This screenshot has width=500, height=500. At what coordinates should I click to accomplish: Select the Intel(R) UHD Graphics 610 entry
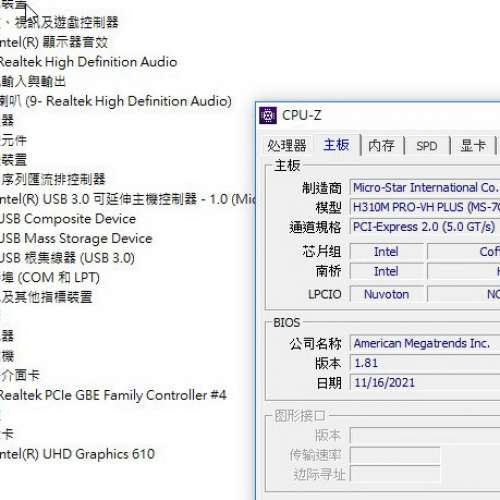[77, 454]
